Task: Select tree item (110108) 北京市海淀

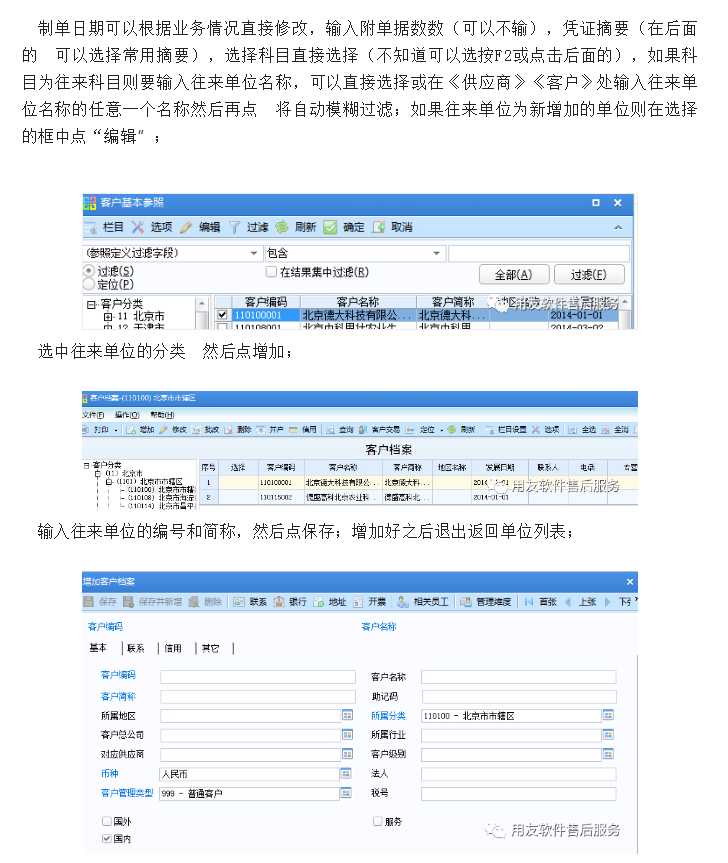Action: (x=161, y=498)
